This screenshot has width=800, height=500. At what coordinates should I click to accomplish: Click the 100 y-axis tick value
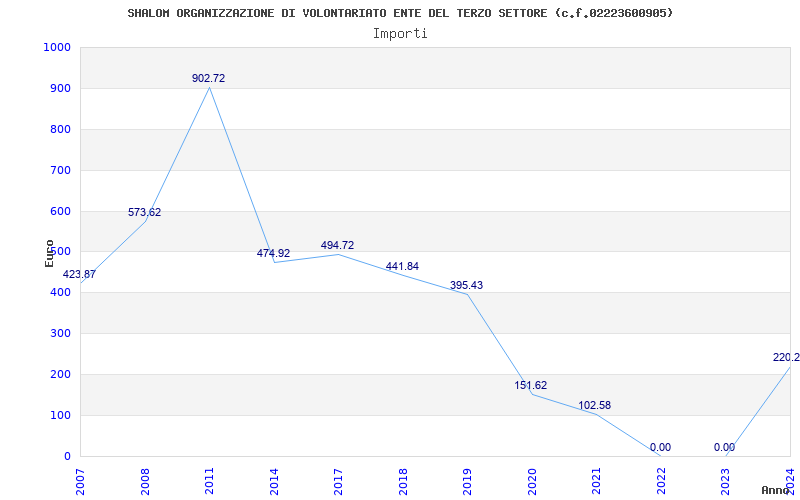60,415
